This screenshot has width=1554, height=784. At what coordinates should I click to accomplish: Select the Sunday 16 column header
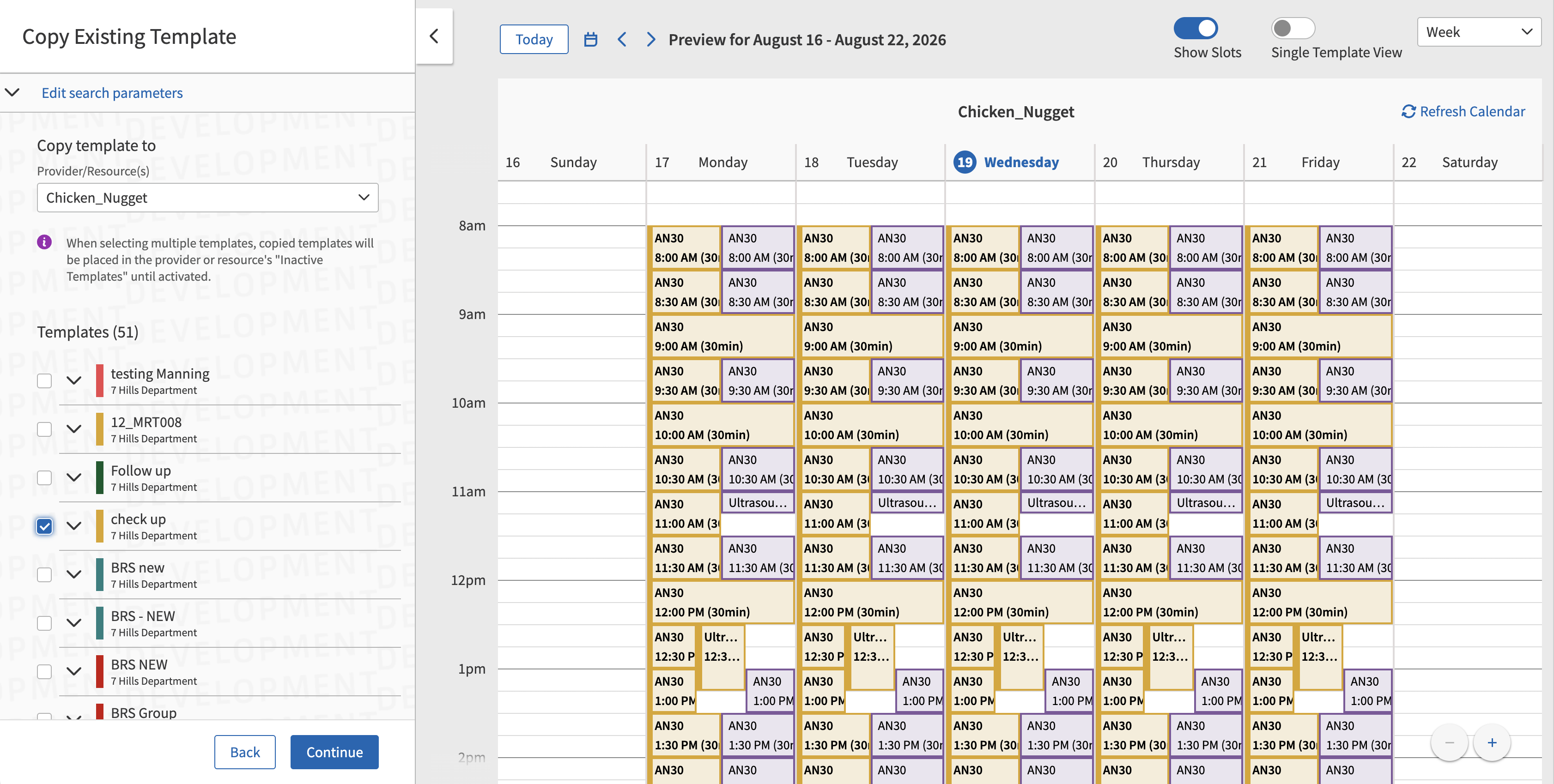pyautogui.click(x=571, y=162)
